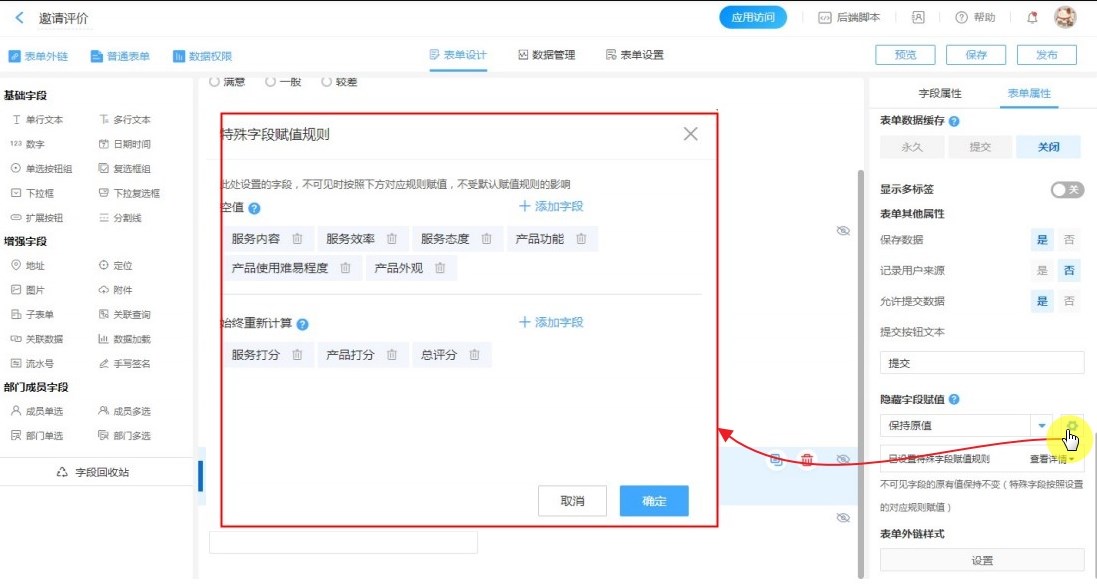Viewport: 1097px width, 588px height.
Task: Click 添加字段 under 空值 section
Action: 551,206
